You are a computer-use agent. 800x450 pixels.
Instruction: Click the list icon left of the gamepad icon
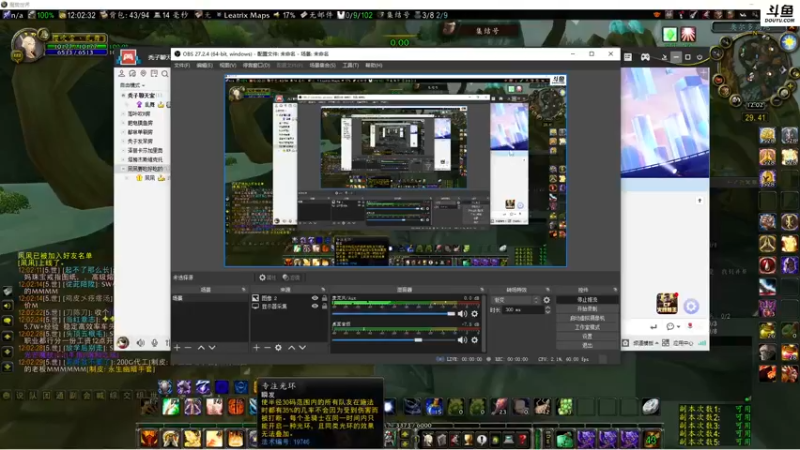[x=628, y=57]
